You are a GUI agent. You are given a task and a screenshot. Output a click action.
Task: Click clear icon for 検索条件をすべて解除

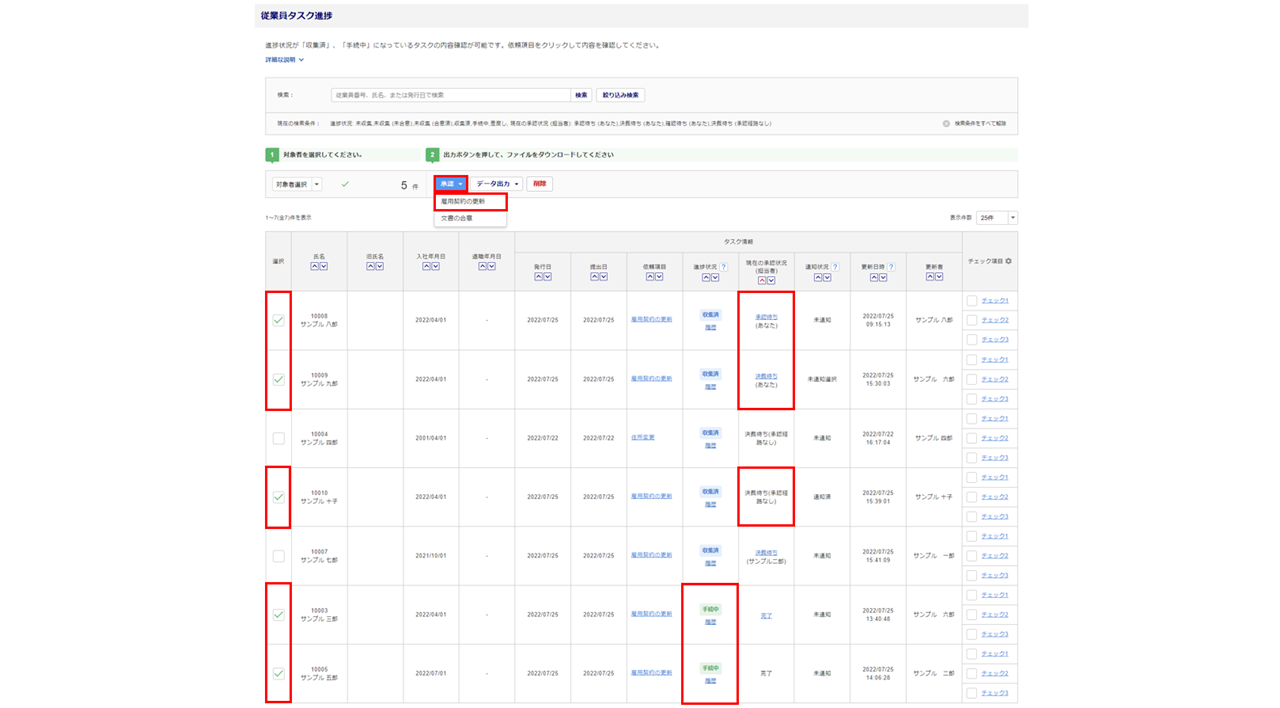click(x=946, y=124)
